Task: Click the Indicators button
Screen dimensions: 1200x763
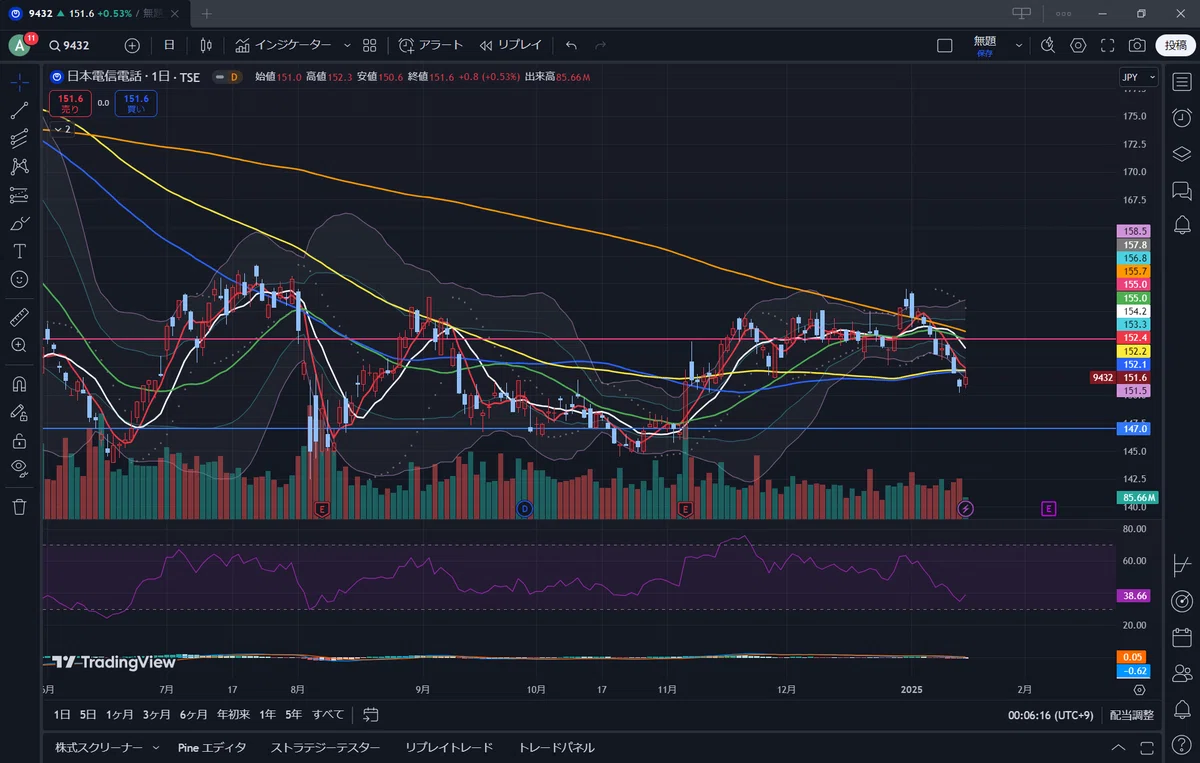Action: point(283,45)
